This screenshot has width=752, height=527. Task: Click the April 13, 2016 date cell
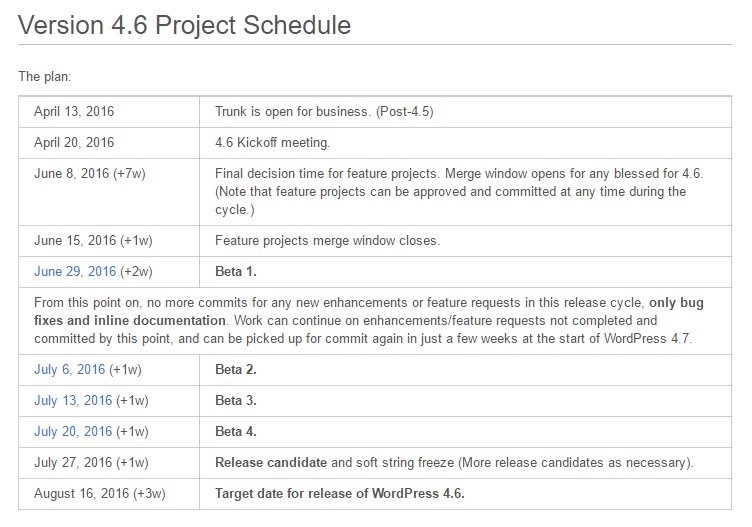pos(109,112)
